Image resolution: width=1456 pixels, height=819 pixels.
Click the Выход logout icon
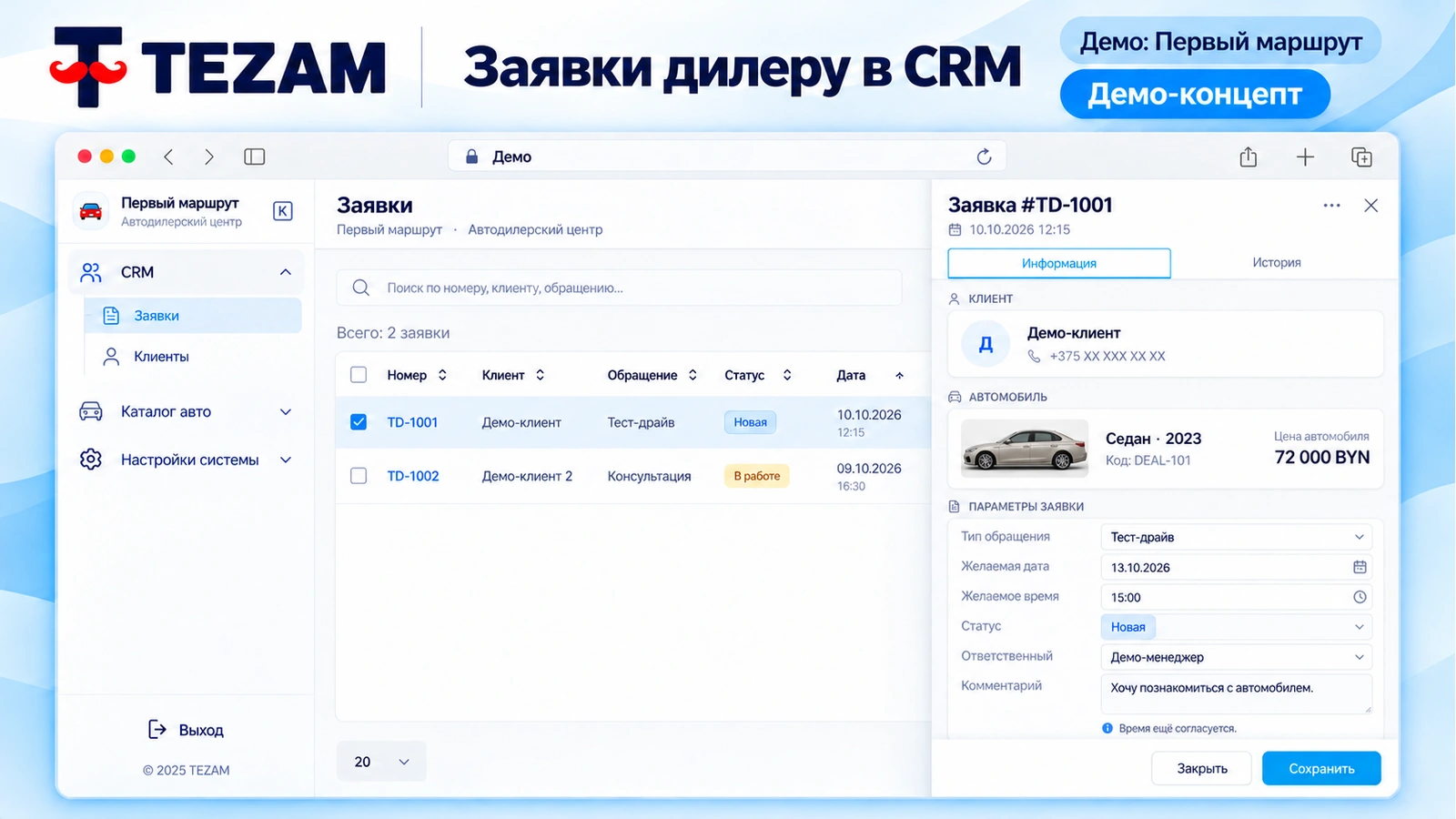[157, 729]
